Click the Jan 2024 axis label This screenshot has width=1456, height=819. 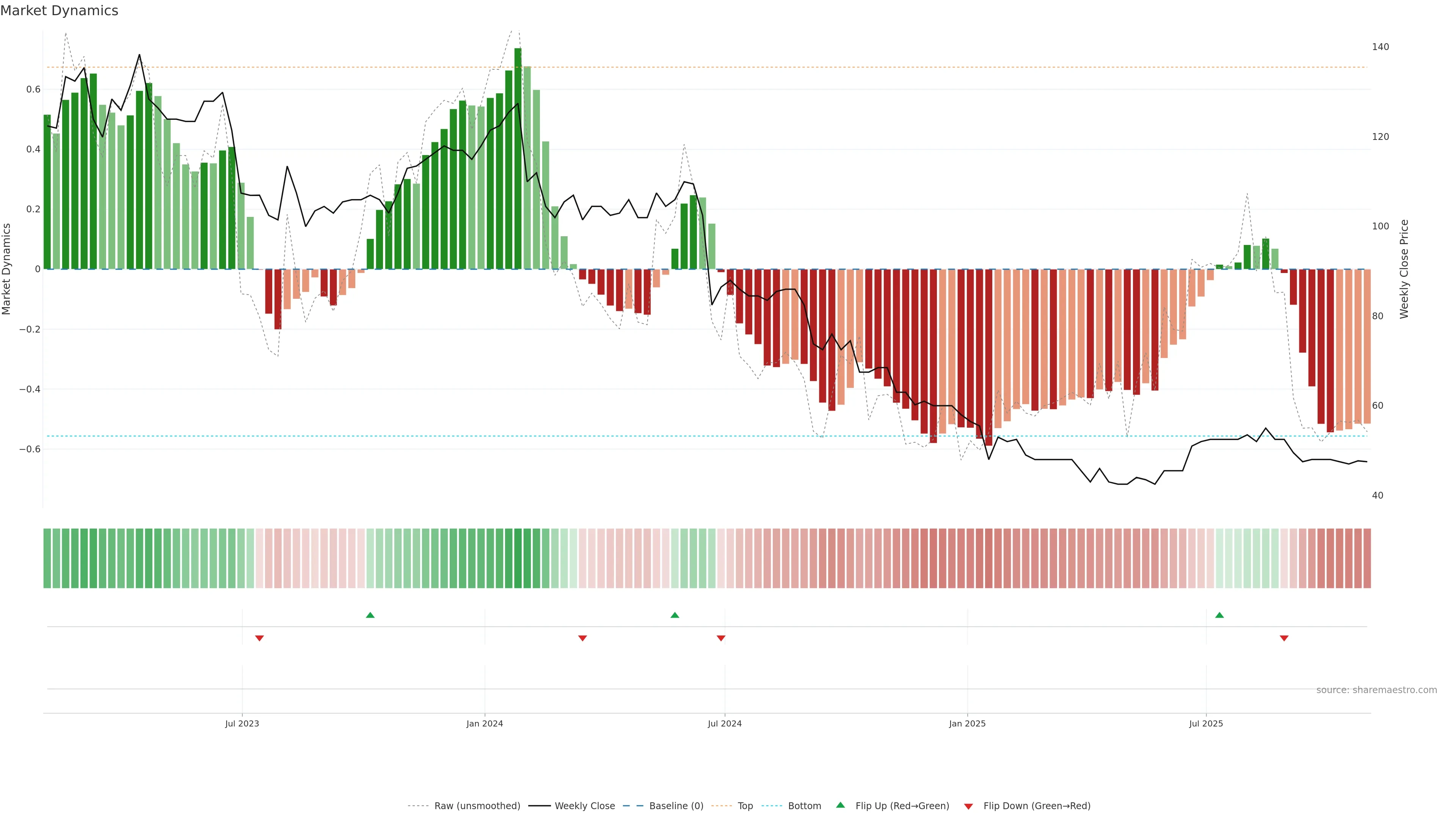(x=485, y=723)
